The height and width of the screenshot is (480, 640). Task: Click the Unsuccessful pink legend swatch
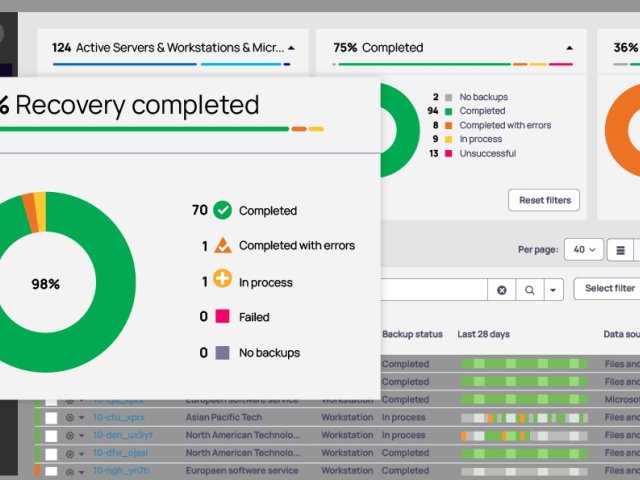(x=448, y=153)
